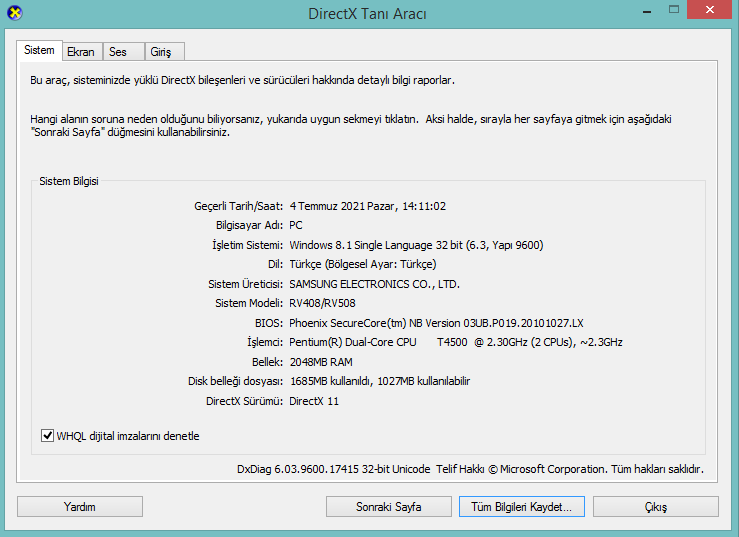Maximize the DirectX Tanı Aracı window

[x=674, y=10]
